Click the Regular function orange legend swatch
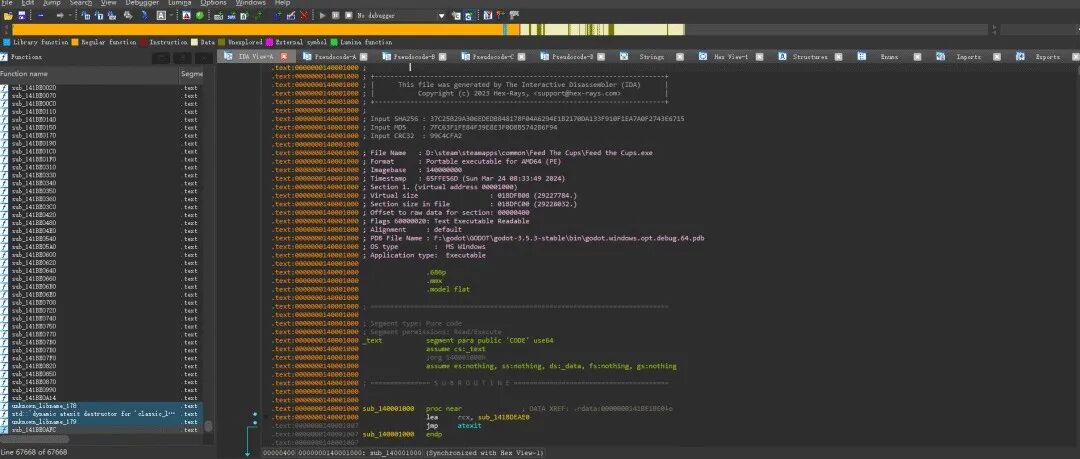 click(75, 42)
